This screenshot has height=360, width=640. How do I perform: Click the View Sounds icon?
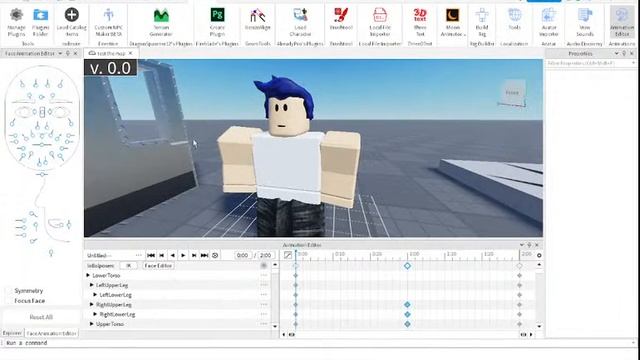click(584, 22)
